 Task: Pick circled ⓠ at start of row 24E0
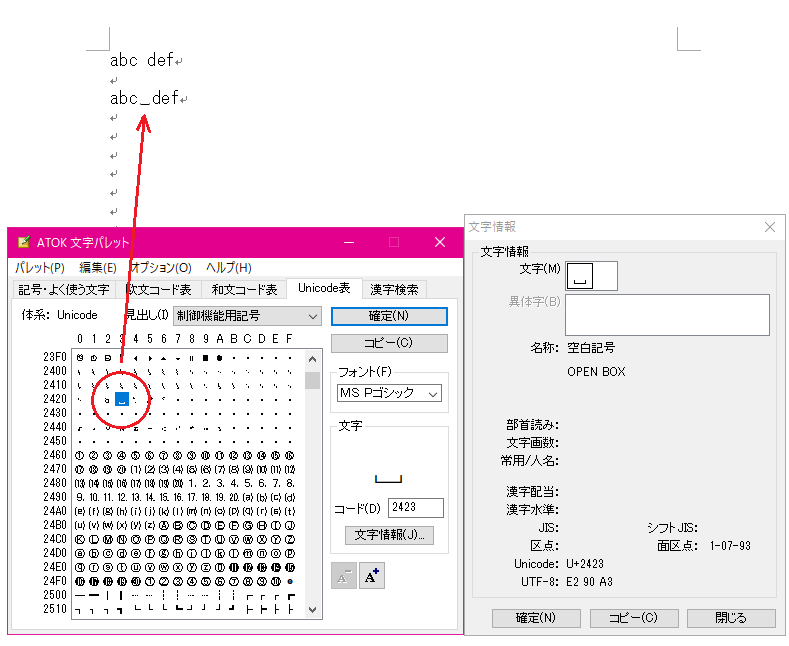coord(80,568)
